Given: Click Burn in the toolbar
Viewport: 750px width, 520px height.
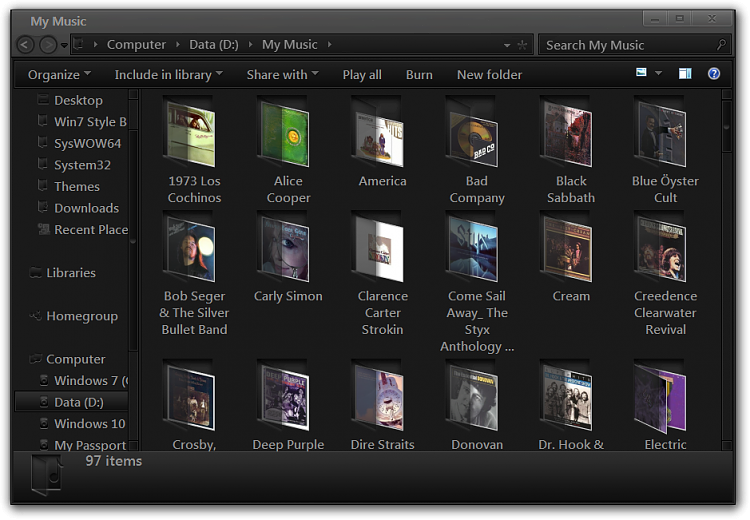Looking at the screenshot, I should (x=419, y=75).
